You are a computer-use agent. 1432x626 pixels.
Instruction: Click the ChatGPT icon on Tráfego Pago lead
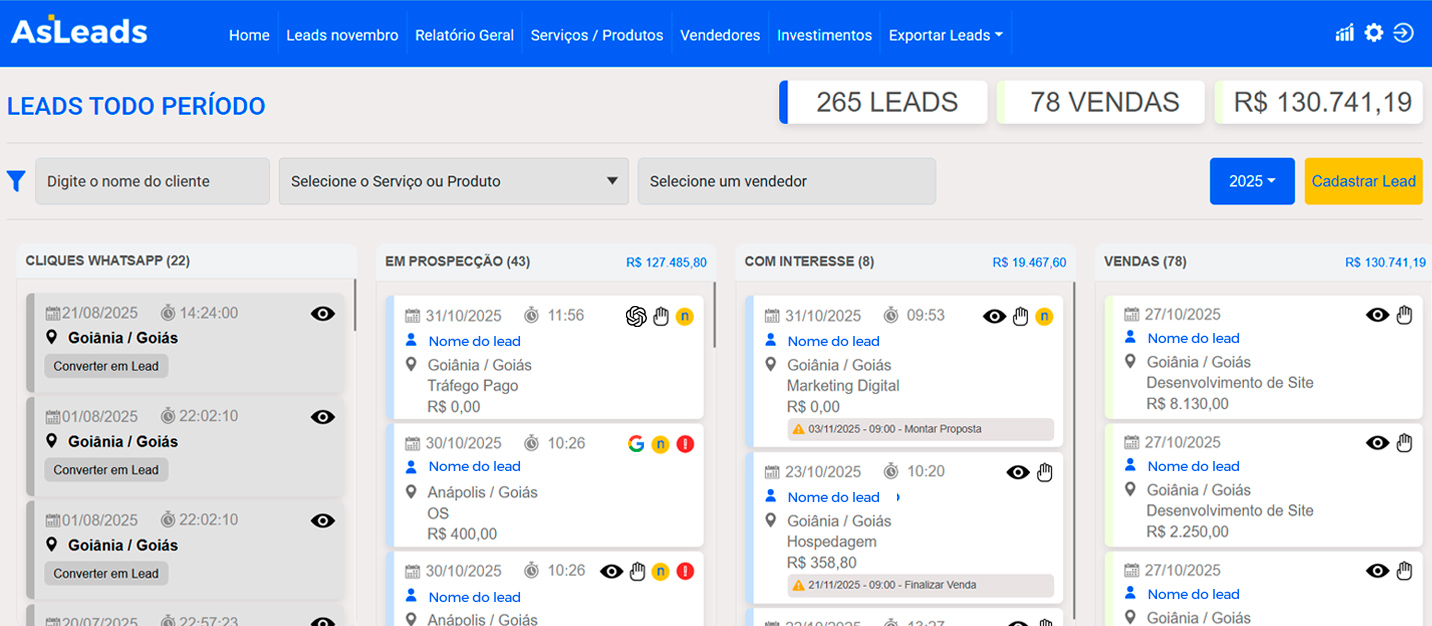tap(635, 316)
